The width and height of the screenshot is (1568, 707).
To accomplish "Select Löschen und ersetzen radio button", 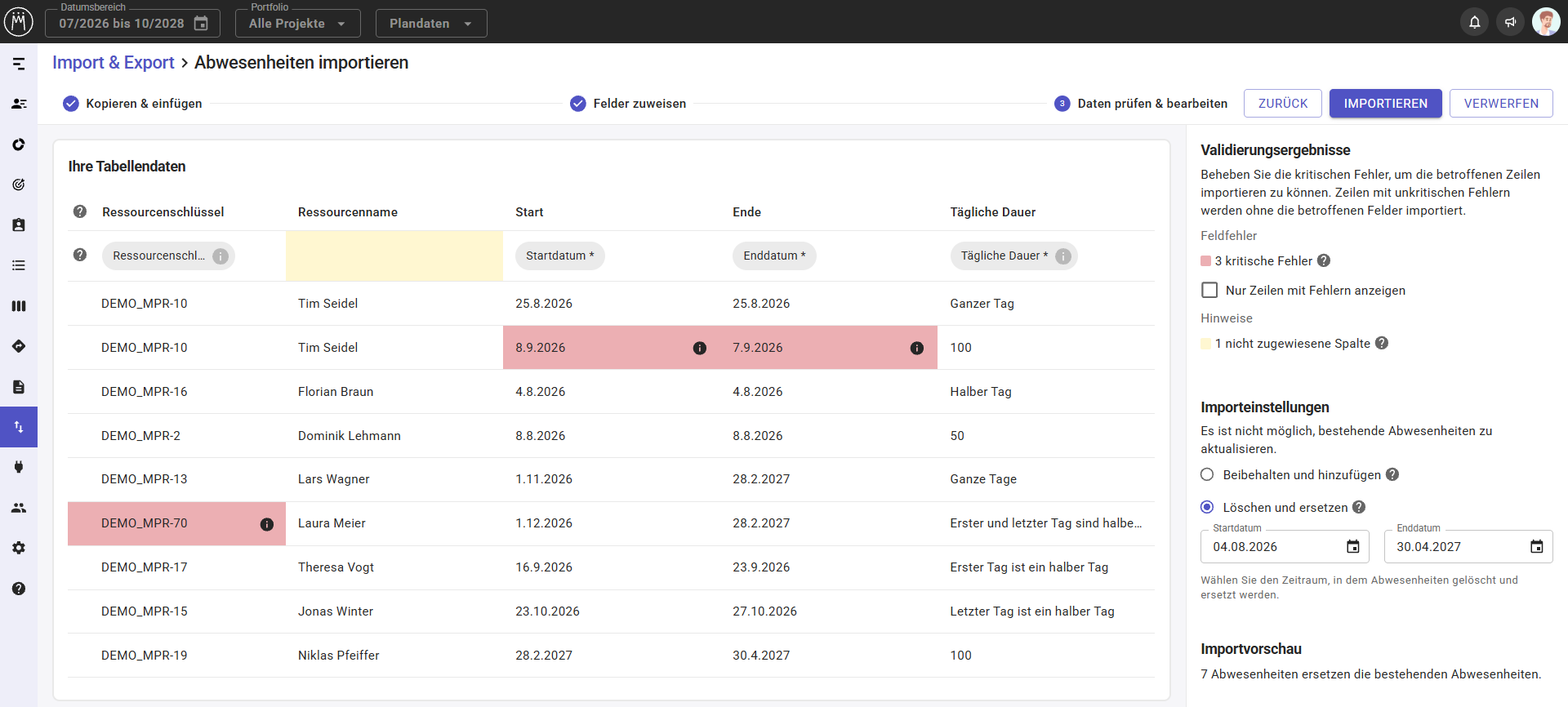I will (x=1207, y=507).
